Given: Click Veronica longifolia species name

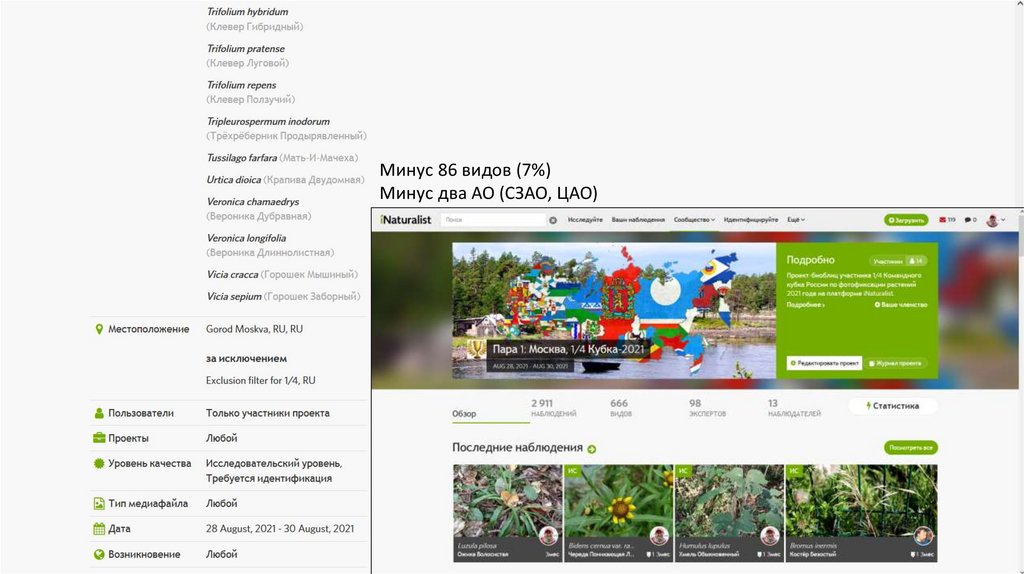Looking at the screenshot, I should click(246, 238).
